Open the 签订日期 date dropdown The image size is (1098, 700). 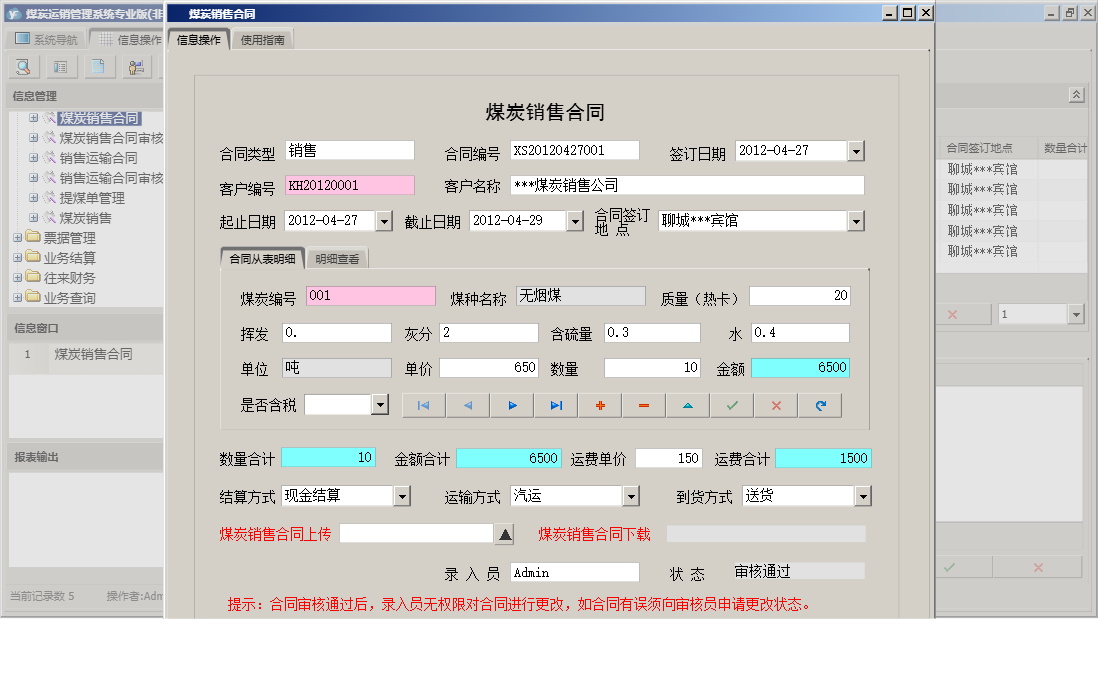855,150
